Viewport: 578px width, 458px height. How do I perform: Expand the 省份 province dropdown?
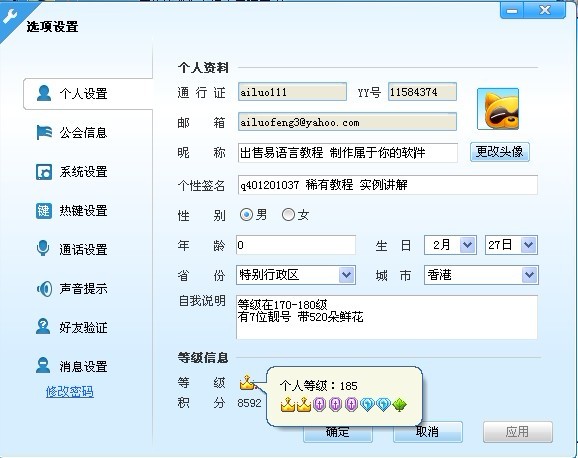pos(296,275)
